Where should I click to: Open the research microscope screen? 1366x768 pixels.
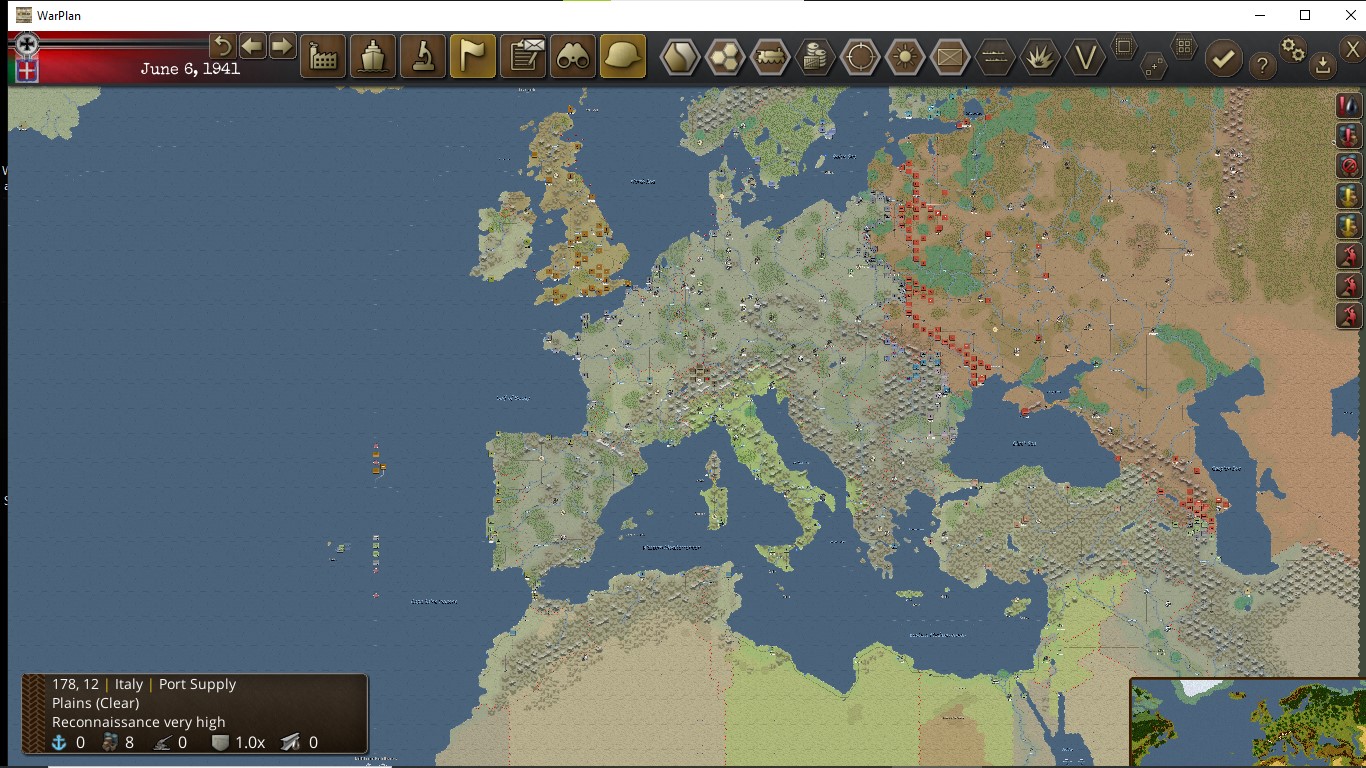pos(422,57)
